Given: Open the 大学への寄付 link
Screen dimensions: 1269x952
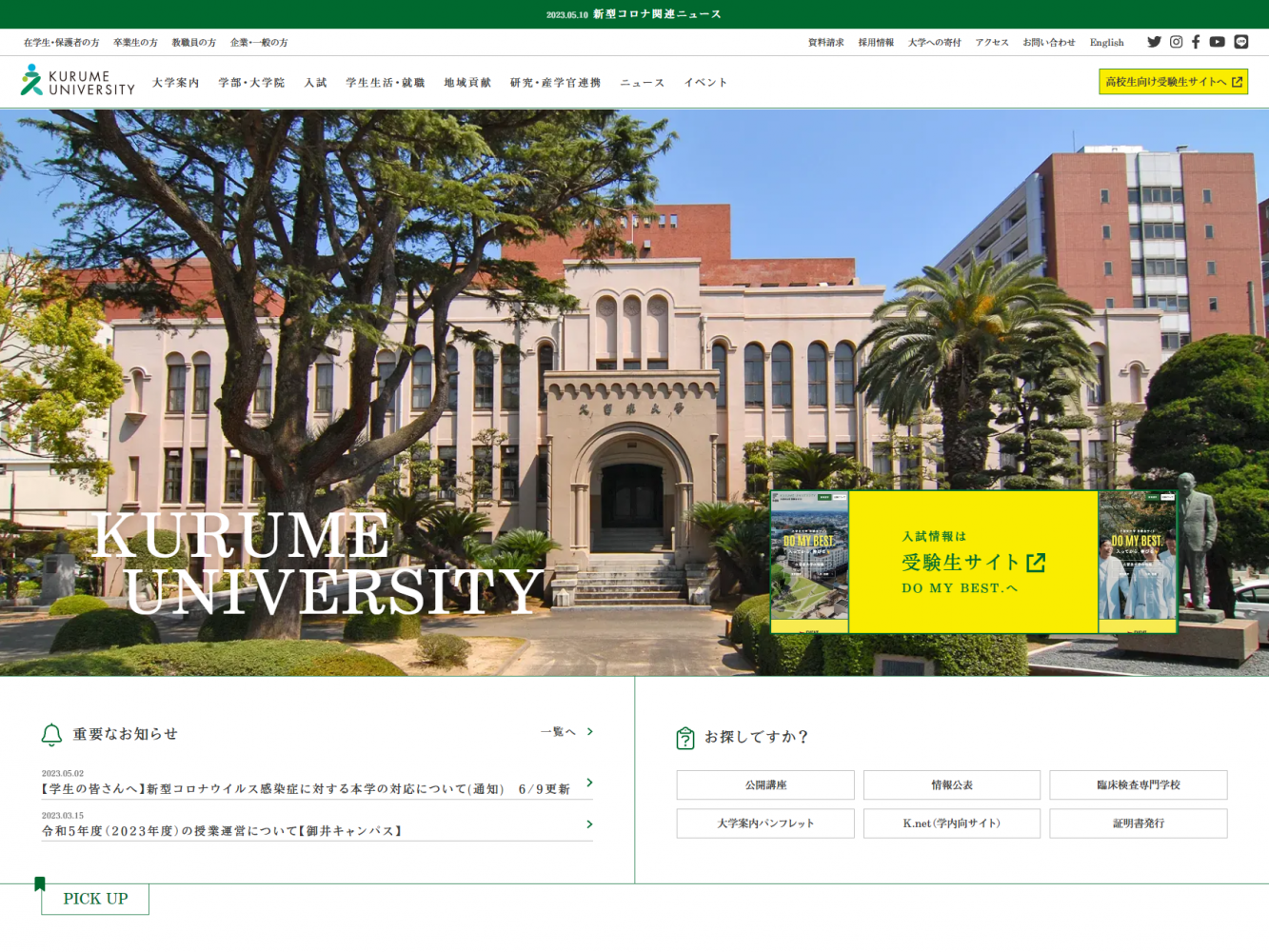Looking at the screenshot, I should 935,43.
